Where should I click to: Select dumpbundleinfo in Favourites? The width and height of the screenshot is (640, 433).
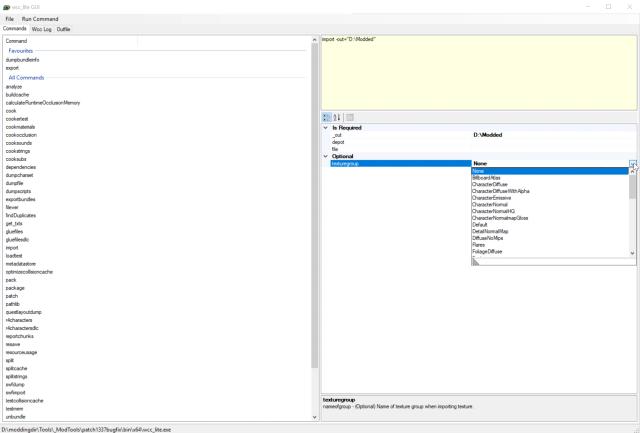(x=22, y=60)
